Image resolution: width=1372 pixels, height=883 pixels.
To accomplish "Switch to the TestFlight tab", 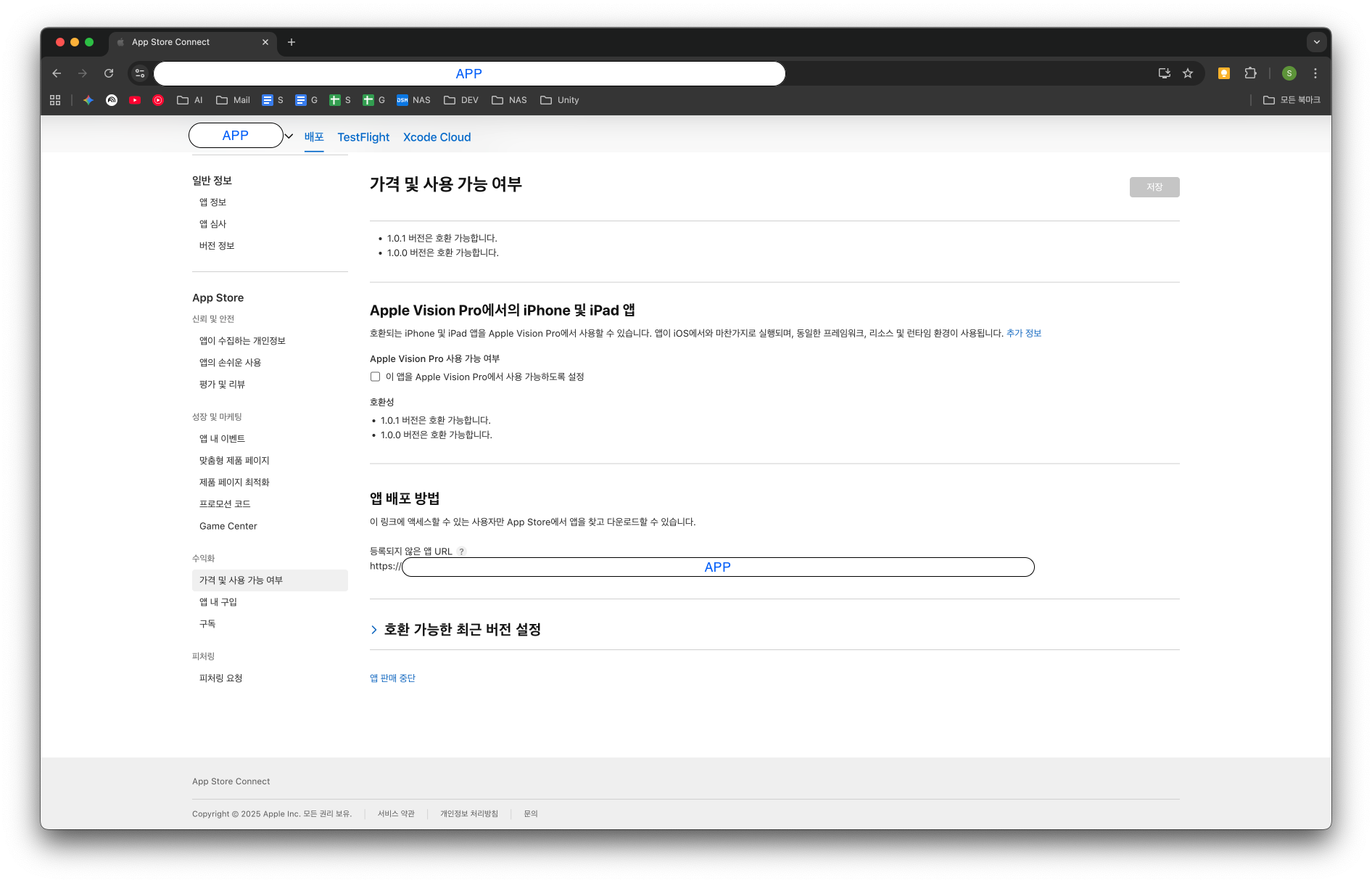I will pyautogui.click(x=363, y=137).
